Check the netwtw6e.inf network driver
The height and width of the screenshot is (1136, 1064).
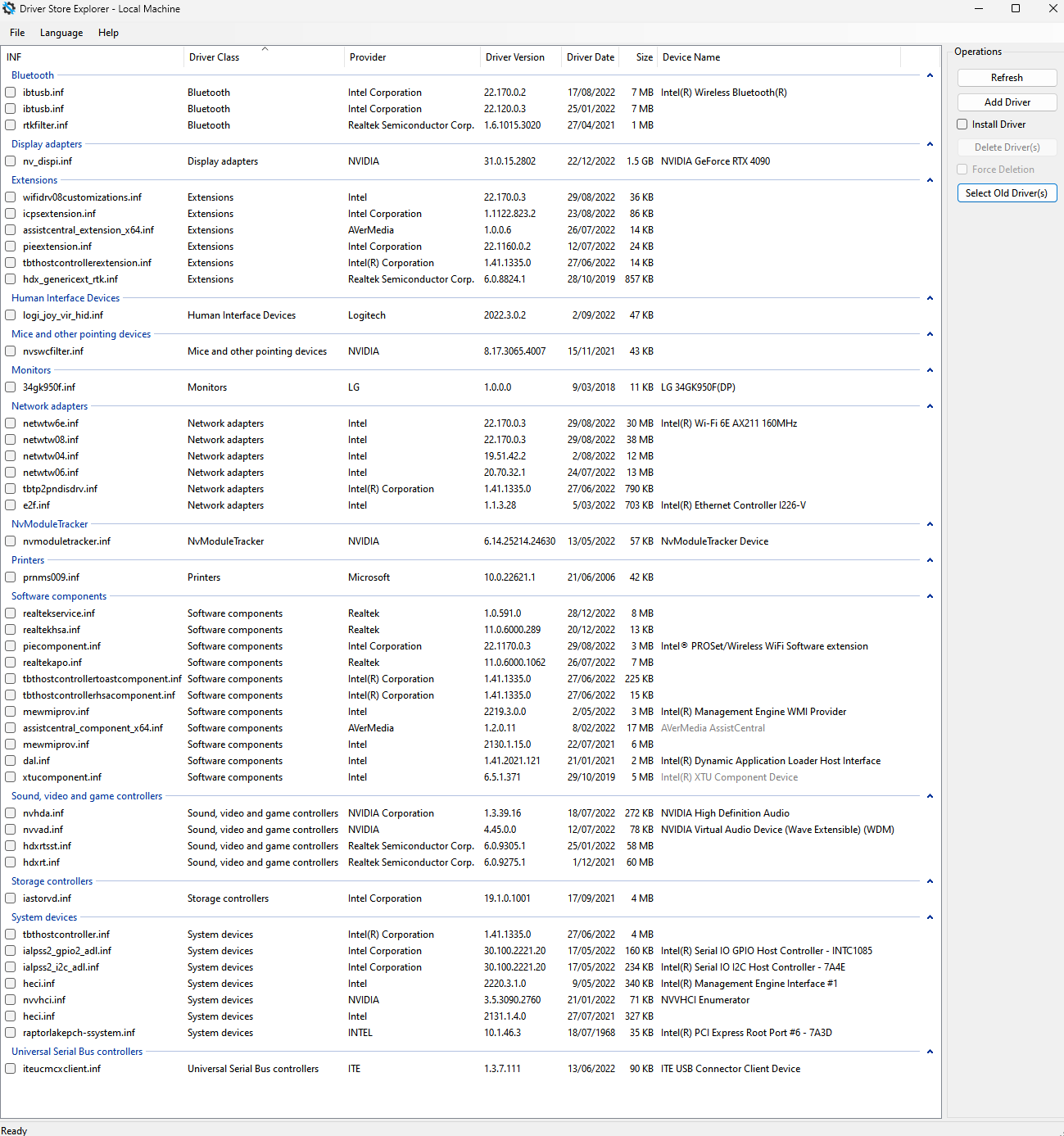pyautogui.click(x=10, y=423)
